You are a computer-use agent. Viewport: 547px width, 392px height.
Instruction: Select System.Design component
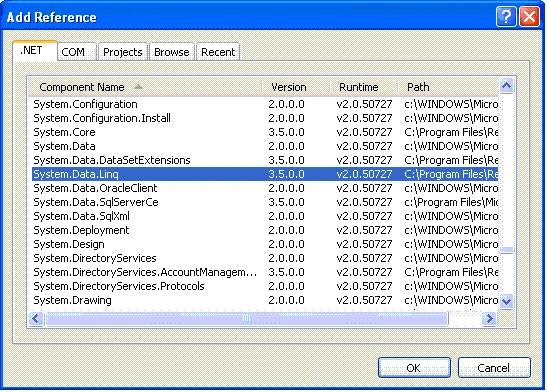point(265,244)
